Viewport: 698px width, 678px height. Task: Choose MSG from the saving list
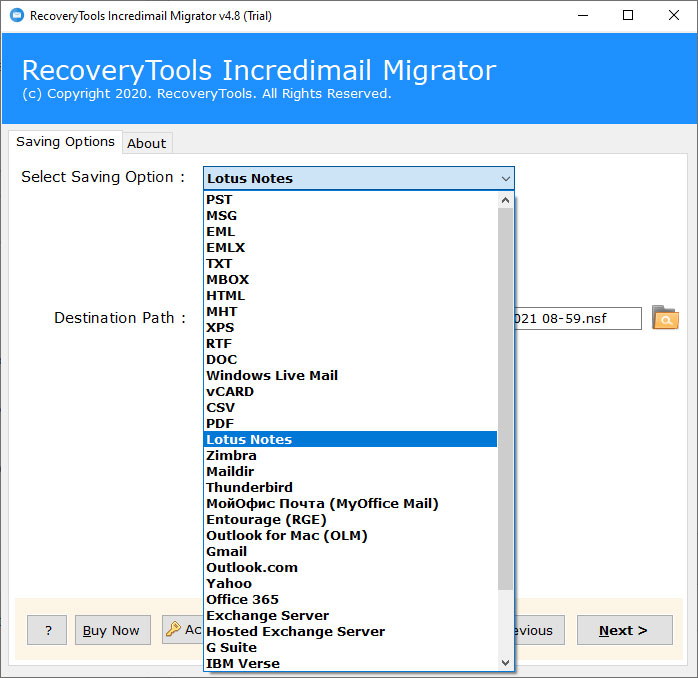click(x=350, y=215)
